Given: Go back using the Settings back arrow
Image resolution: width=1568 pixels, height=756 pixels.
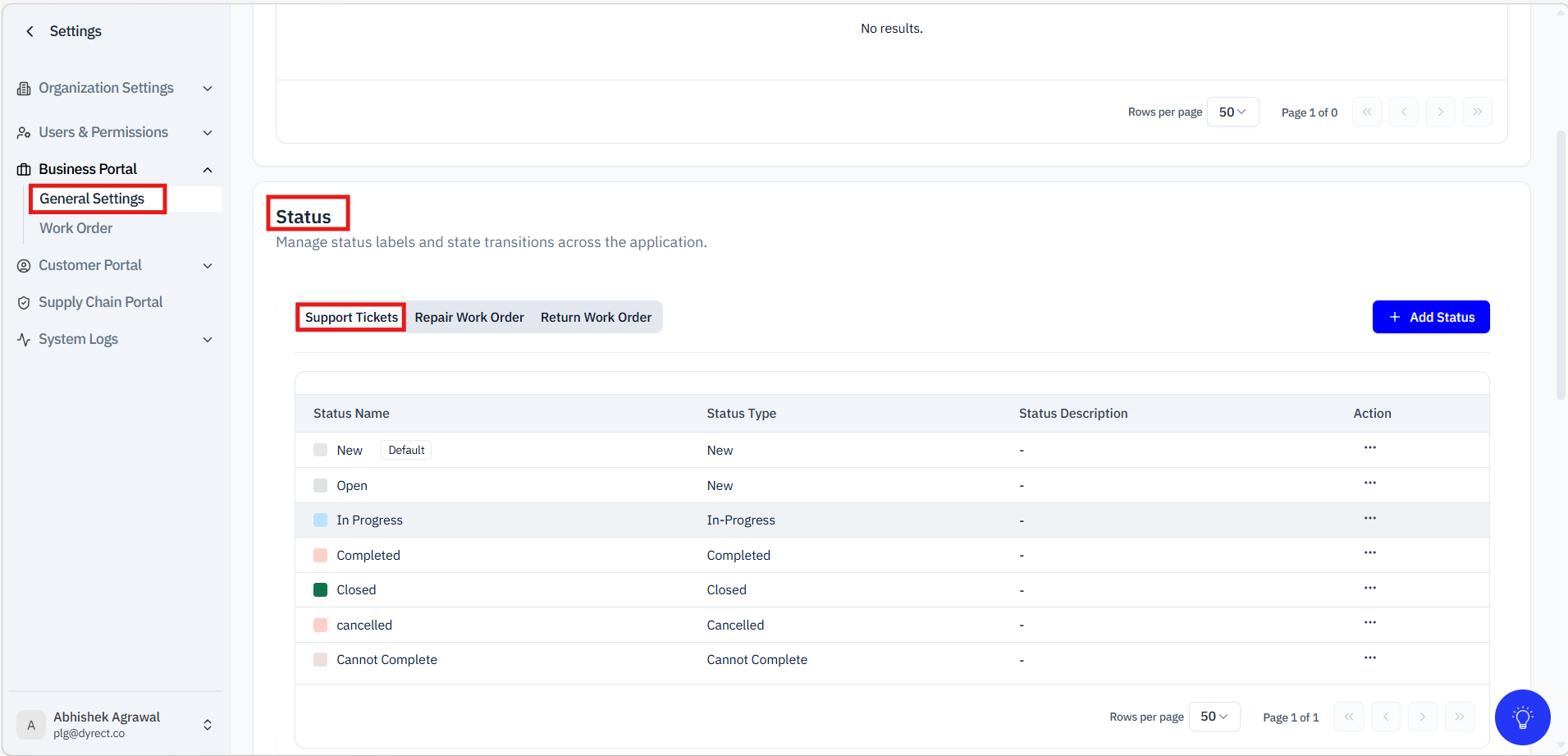Looking at the screenshot, I should point(30,31).
